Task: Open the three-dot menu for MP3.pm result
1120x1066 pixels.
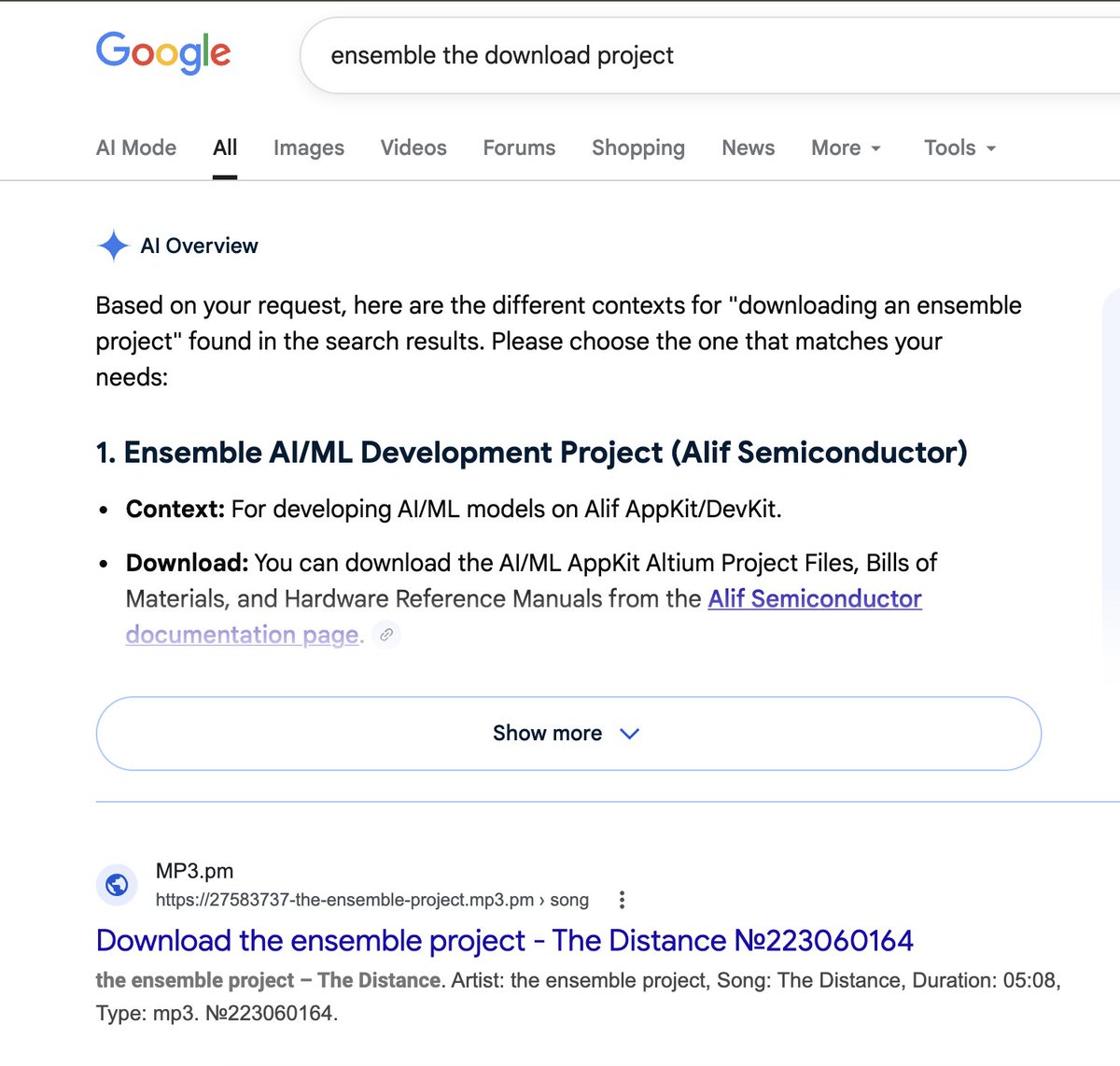Action: [622, 900]
